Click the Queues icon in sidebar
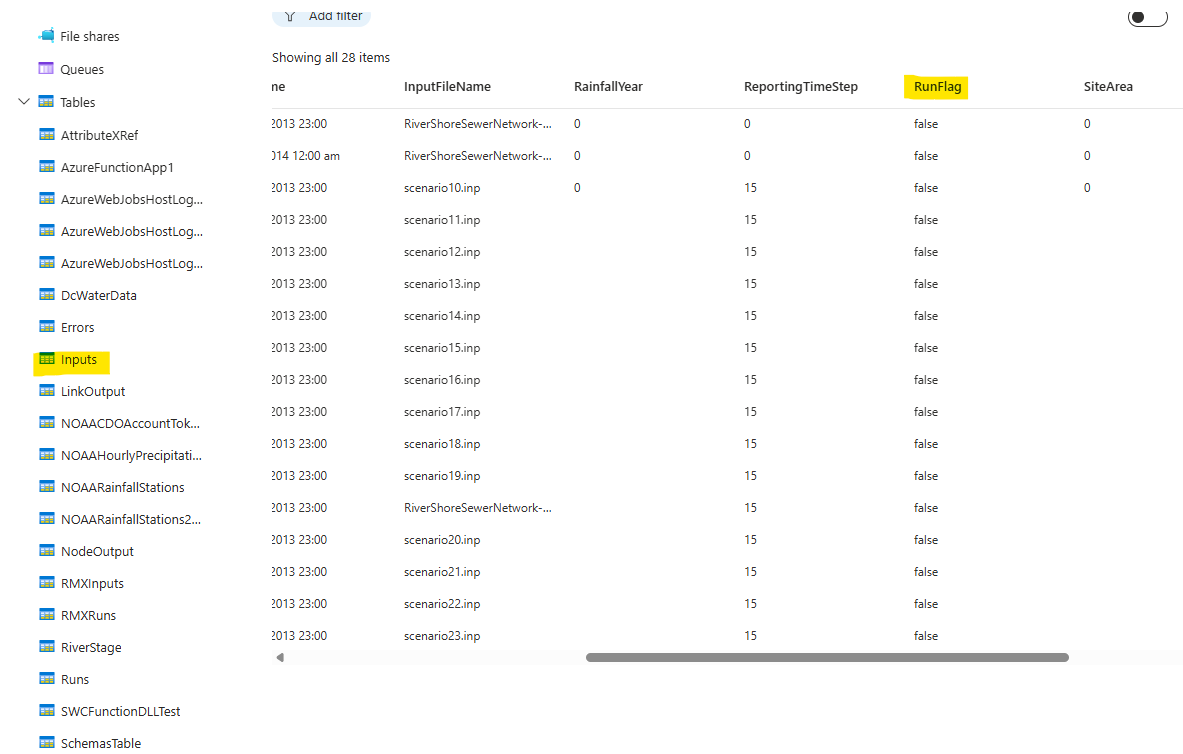This screenshot has height=754, width=1183. (46, 69)
